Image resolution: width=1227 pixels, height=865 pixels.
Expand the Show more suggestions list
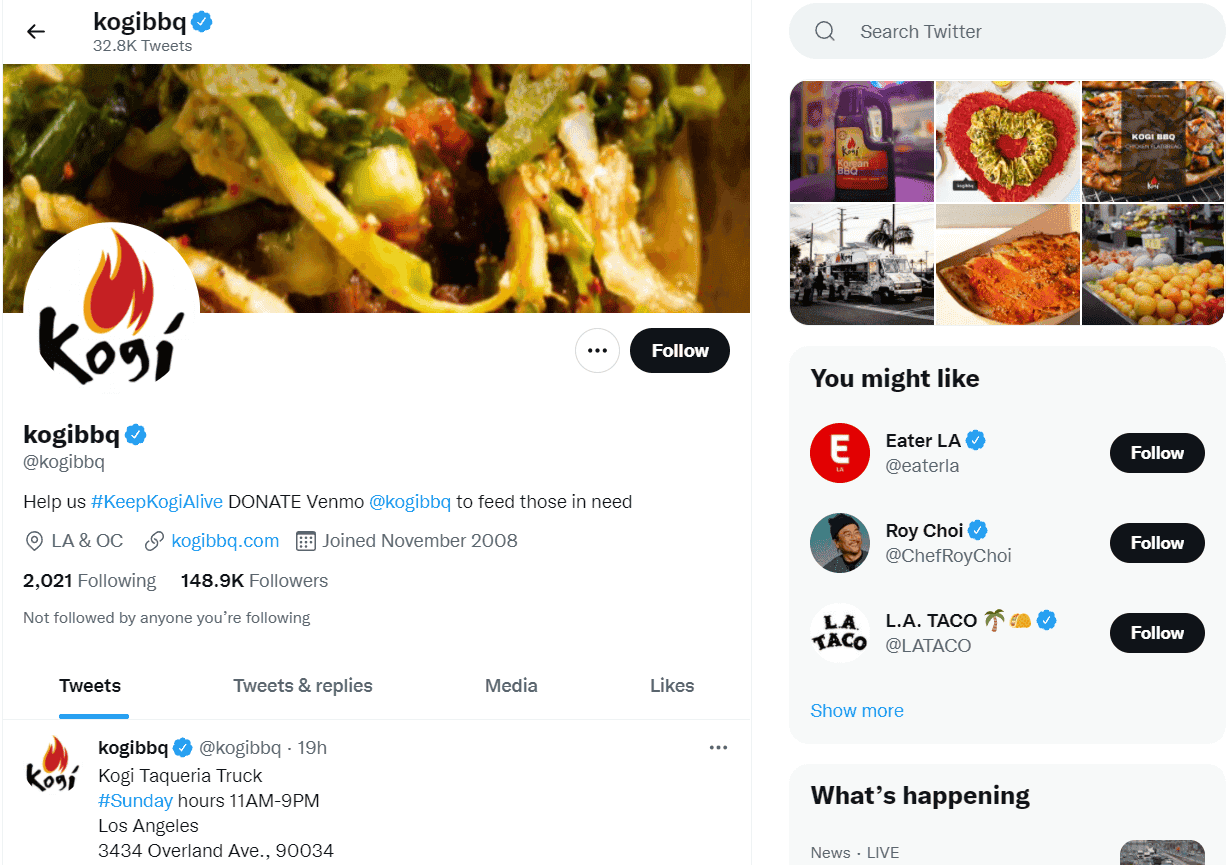coord(857,711)
